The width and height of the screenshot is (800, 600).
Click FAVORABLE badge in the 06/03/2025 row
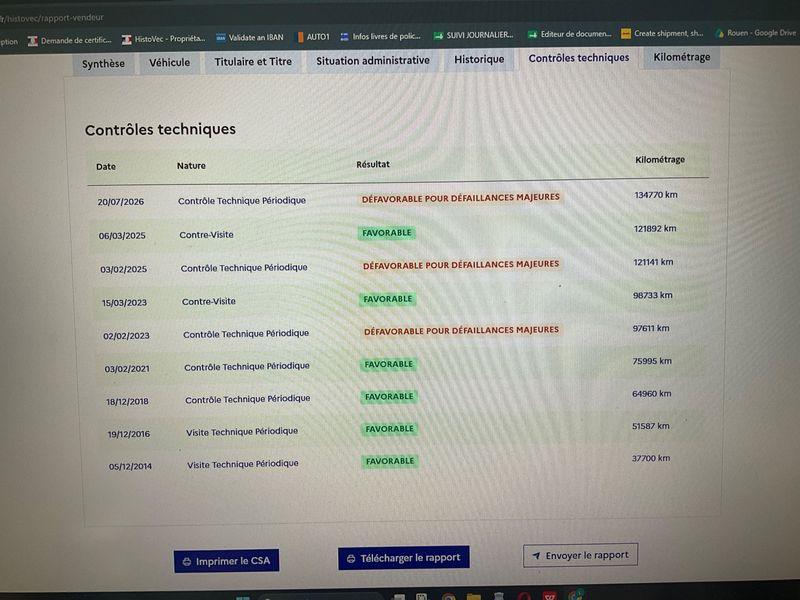[387, 233]
